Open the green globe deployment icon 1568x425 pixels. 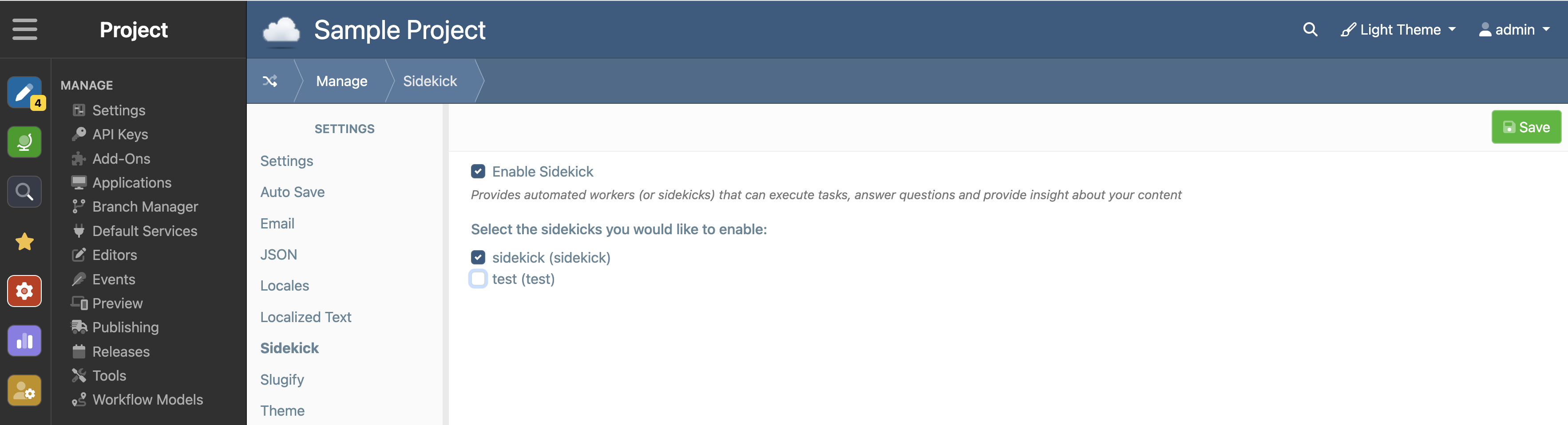pos(24,142)
